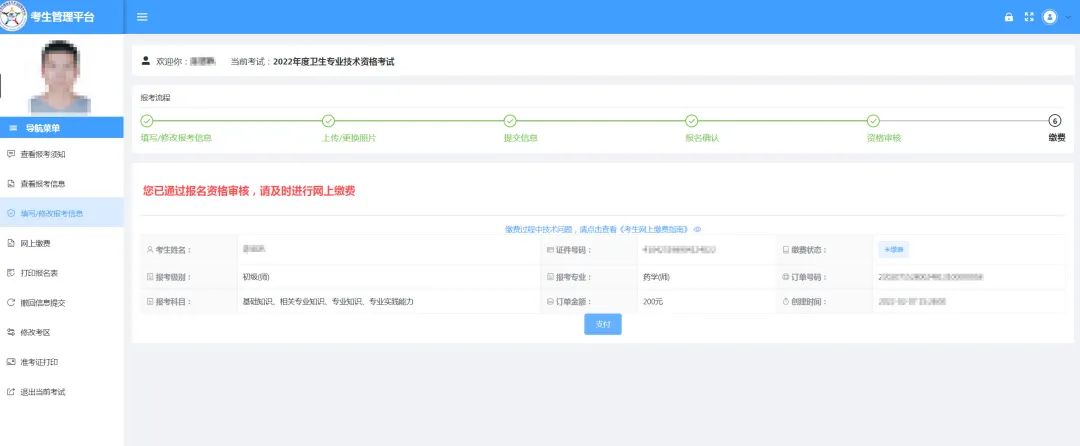Toggle fullscreen mode icon
This screenshot has width=1080, height=446.
1028,17
